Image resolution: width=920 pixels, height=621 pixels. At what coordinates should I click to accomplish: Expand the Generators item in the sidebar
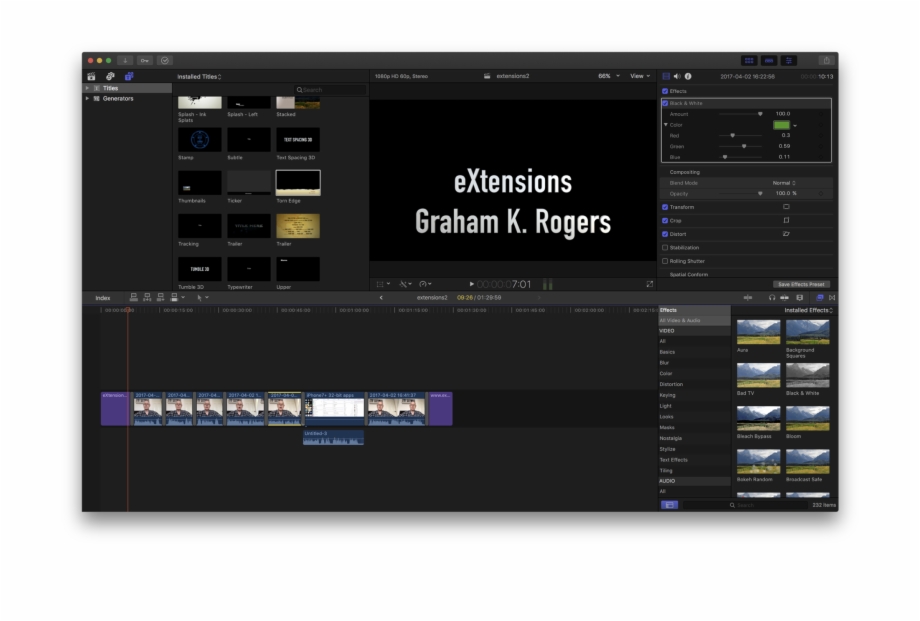(88, 98)
